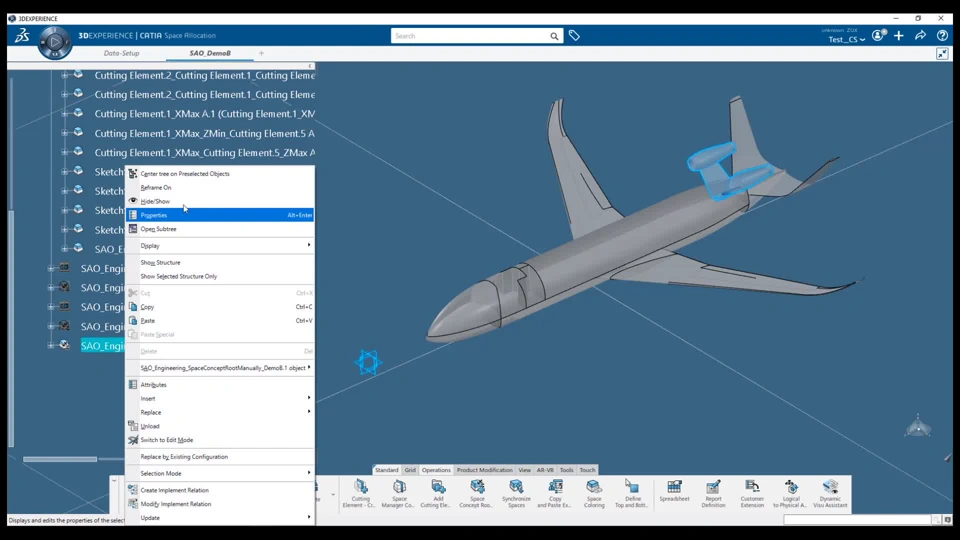Open the Spreadsheet tool in the toolbar
This screenshot has width=960, height=540.
tap(674, 492)
